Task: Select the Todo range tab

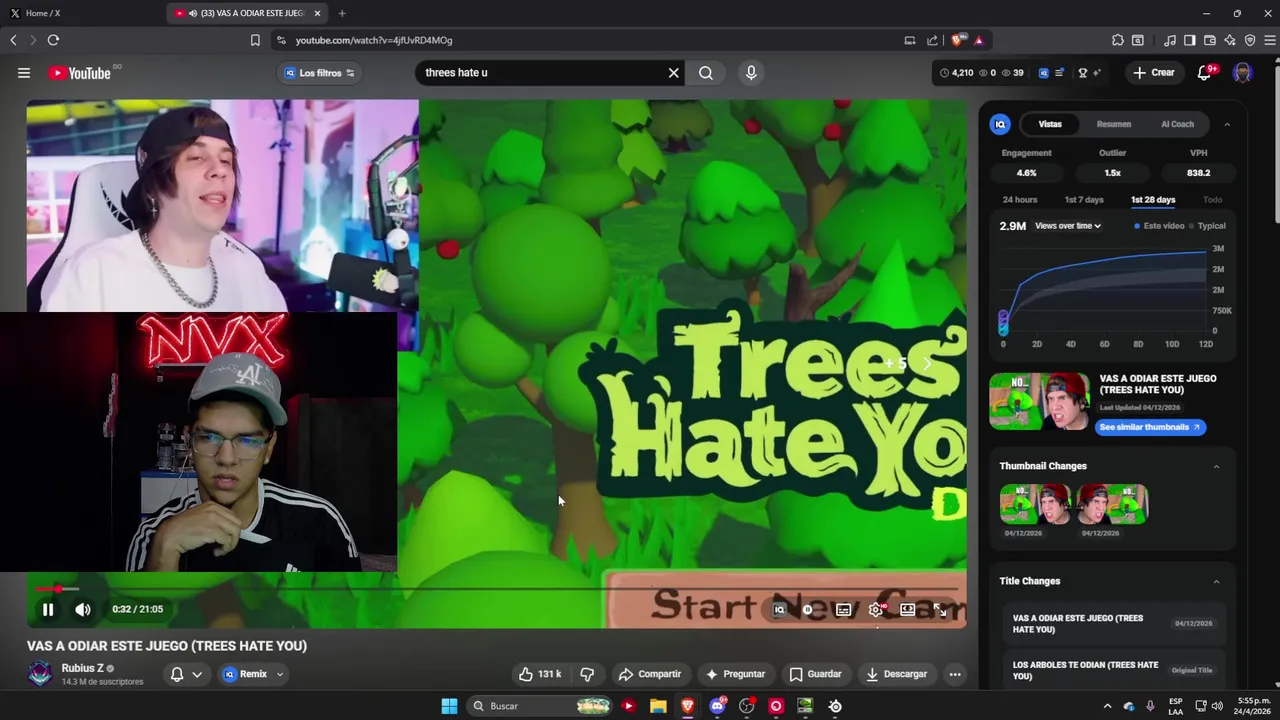Action: pos(1213,200)
